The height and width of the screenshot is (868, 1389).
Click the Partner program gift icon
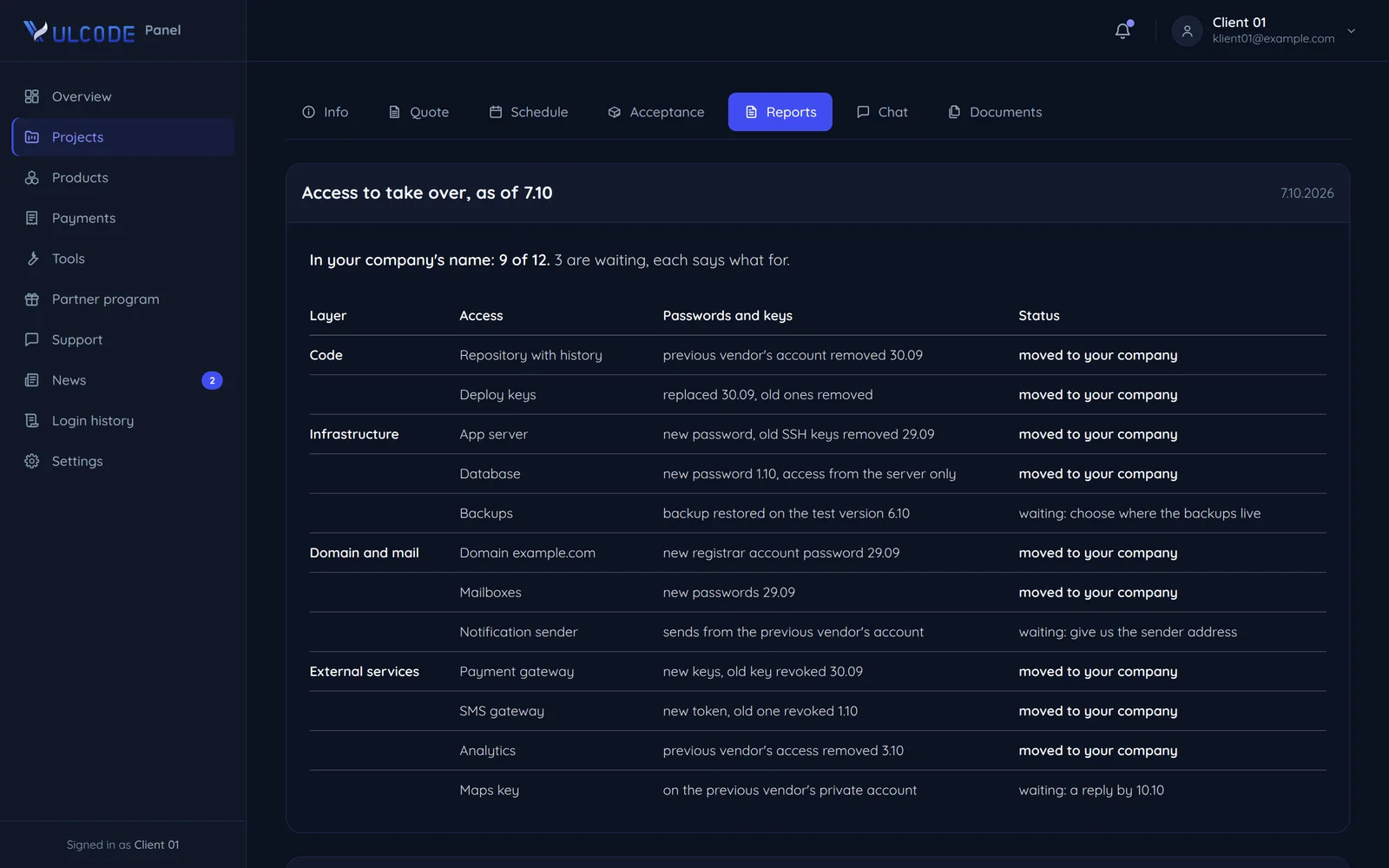[32, 299]
